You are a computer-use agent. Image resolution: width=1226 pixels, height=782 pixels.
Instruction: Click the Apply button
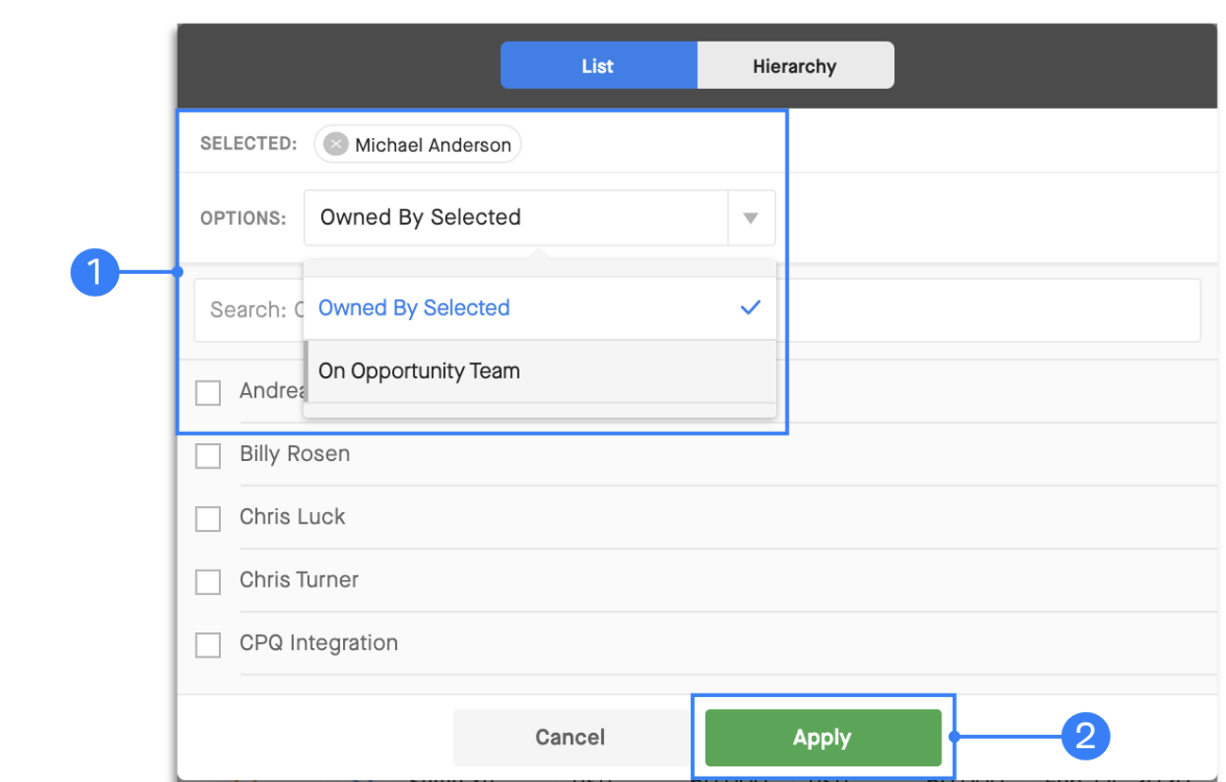[823, 738]
